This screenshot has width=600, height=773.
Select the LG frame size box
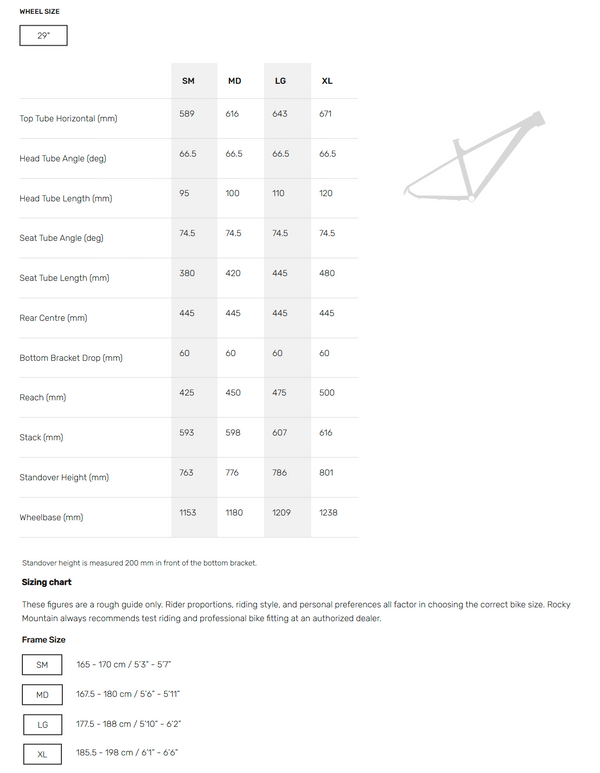click(x=42, y=723)
